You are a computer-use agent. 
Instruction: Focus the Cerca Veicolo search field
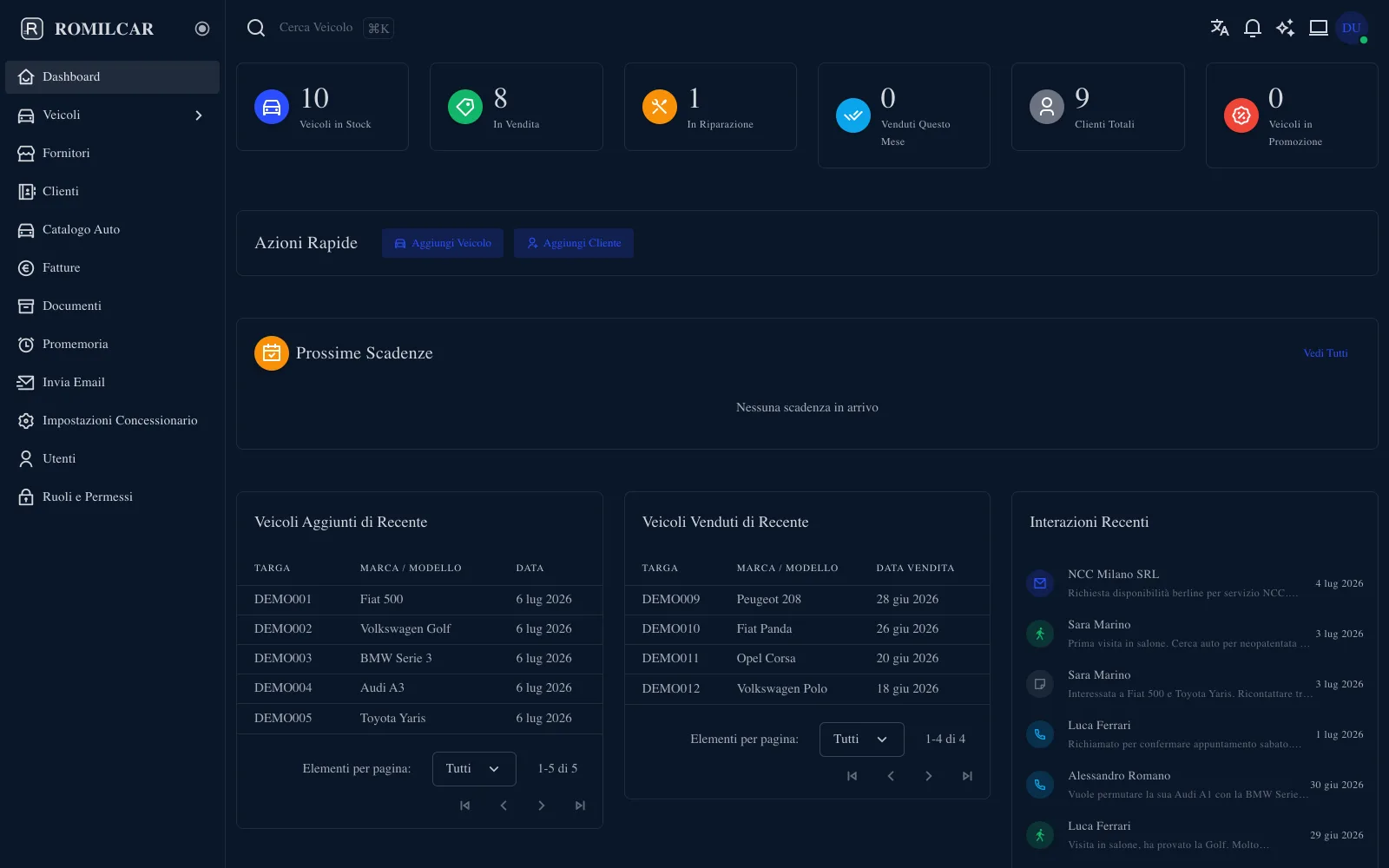point(316,28)
